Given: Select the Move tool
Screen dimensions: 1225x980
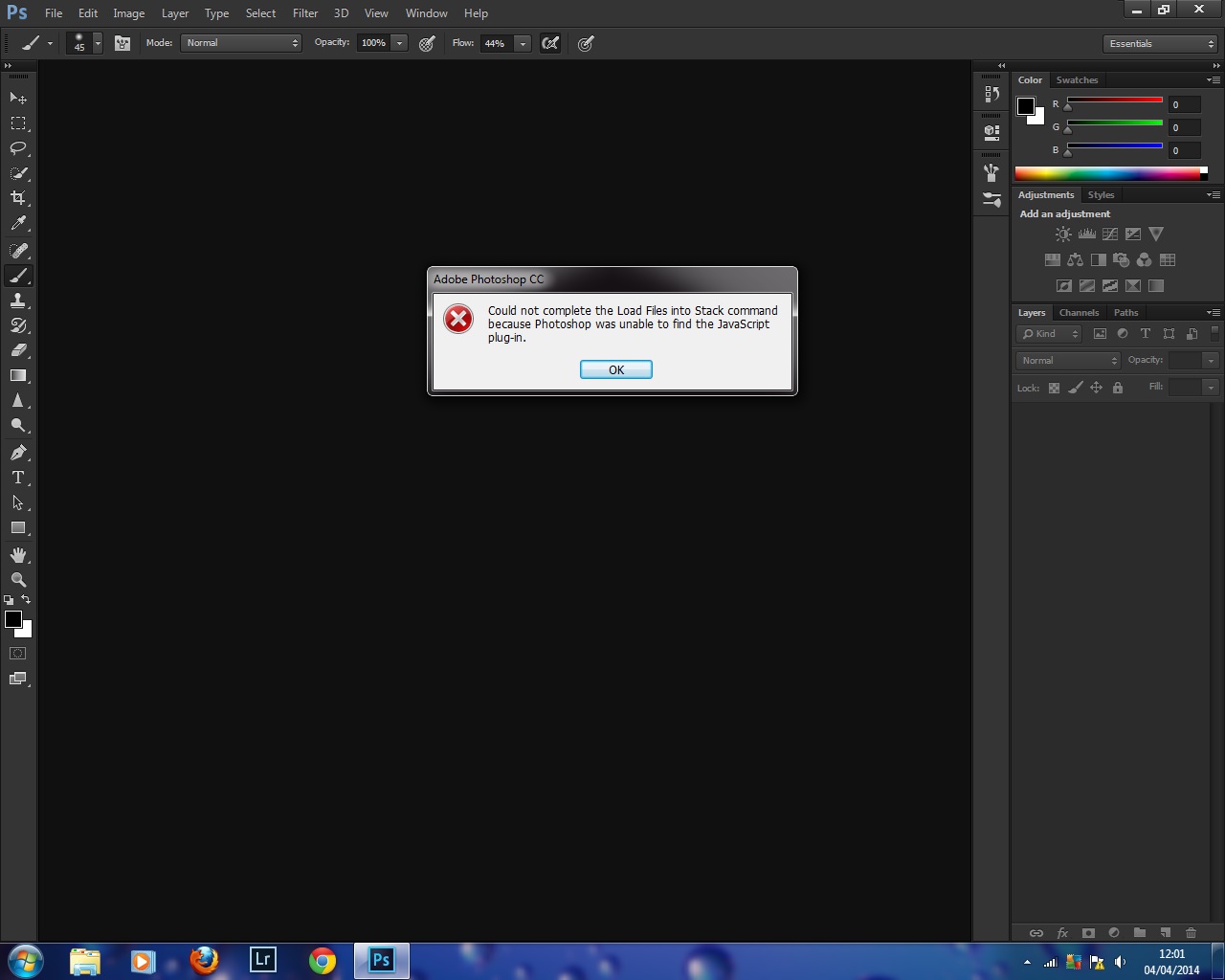Looking at the screenshot, I should point(18,98).
